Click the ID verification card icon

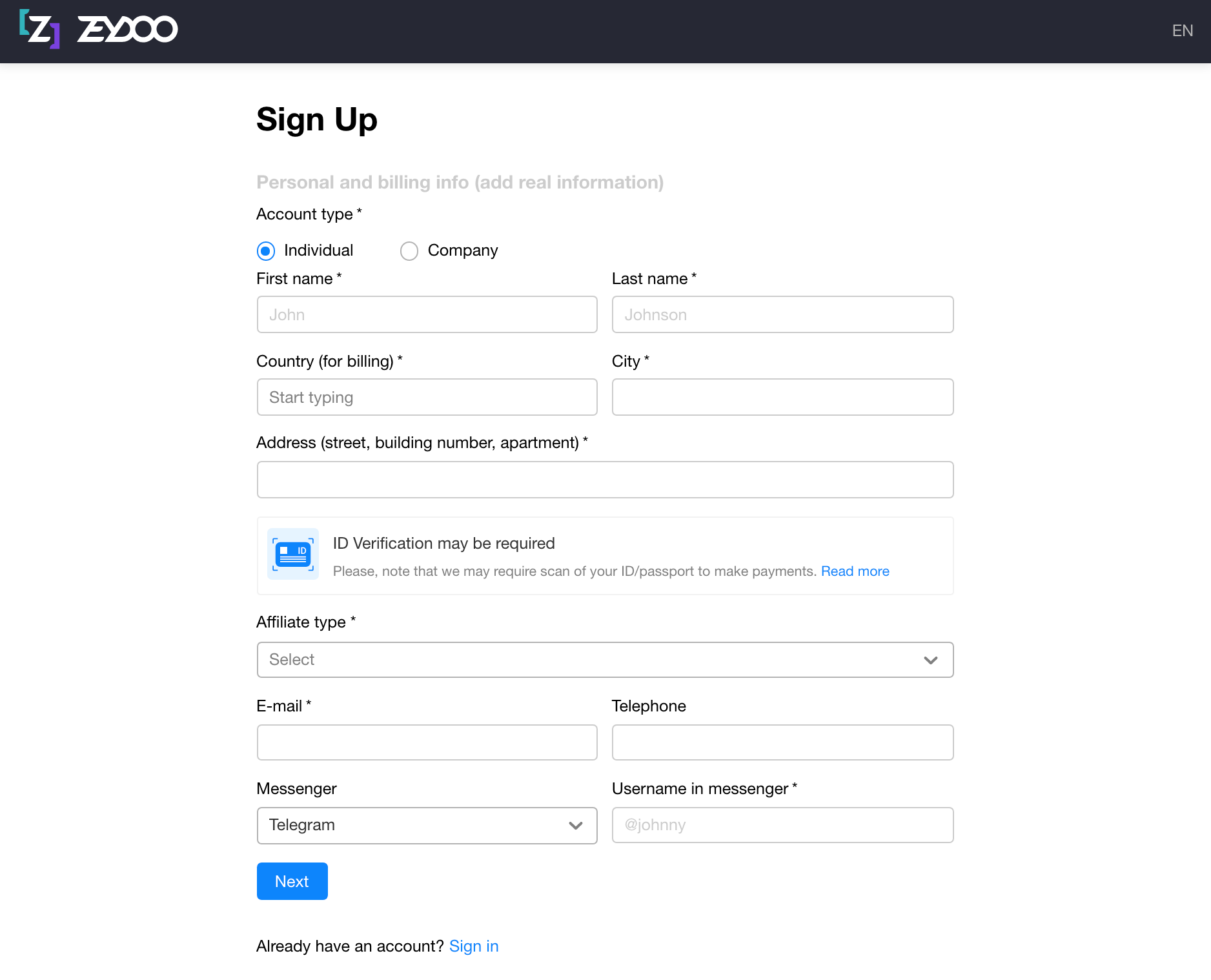pos(293,554)
